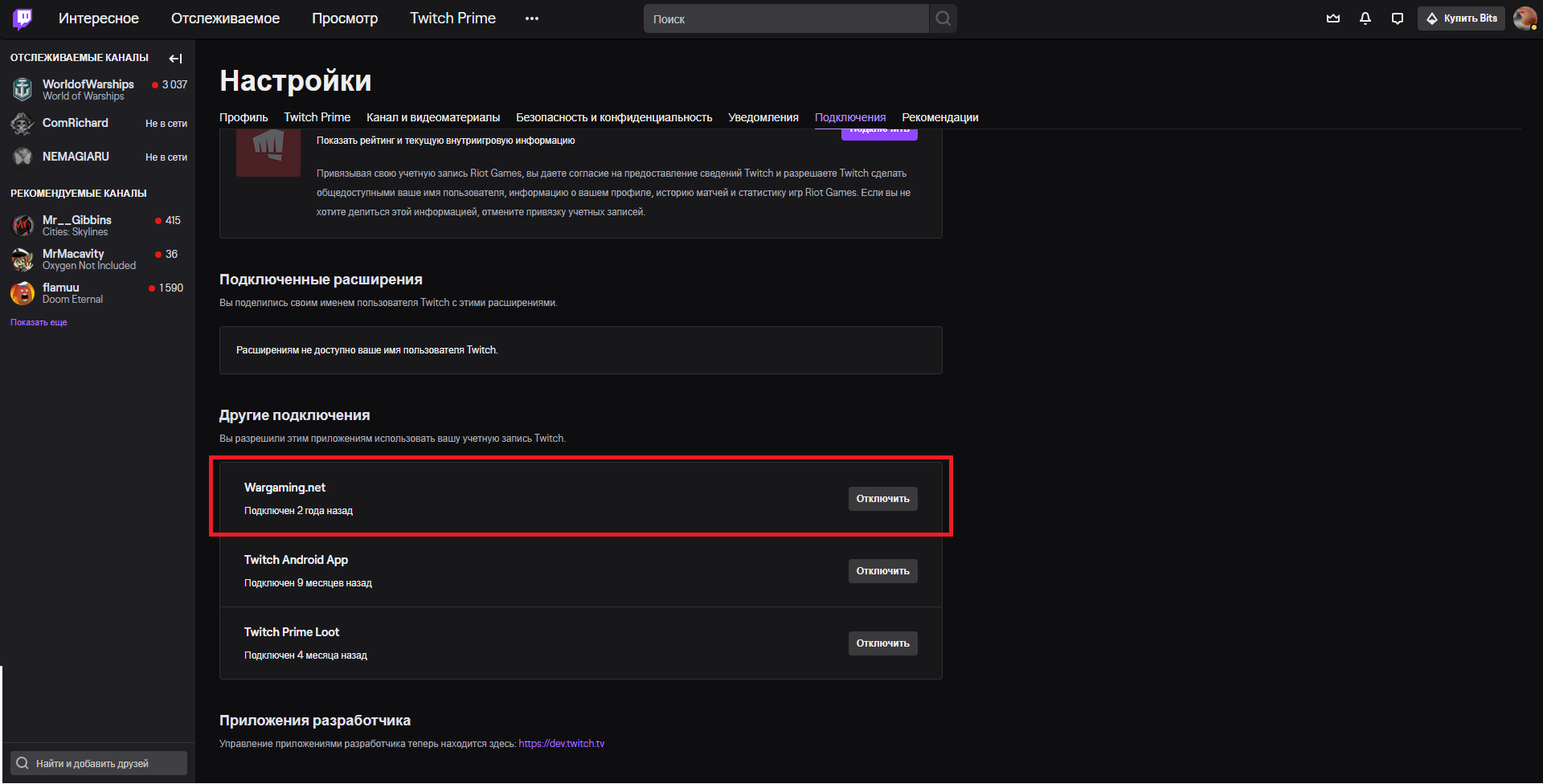Select the Подключения tab
Image resolution: width=1543 pixels, height=784 pixels.
(850, 117)
